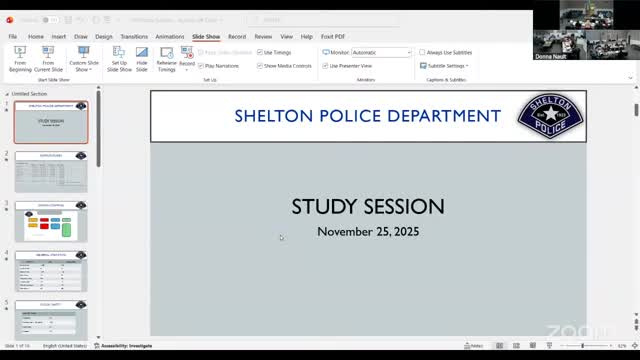640x360 pixels.
Task: Select slide 3 thumbnail with colored boxes
Action: [x=51, y=222]
